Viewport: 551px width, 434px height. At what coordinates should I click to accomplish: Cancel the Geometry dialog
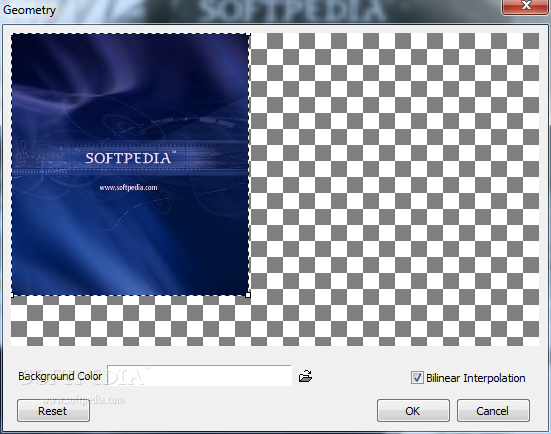[493, 410]
